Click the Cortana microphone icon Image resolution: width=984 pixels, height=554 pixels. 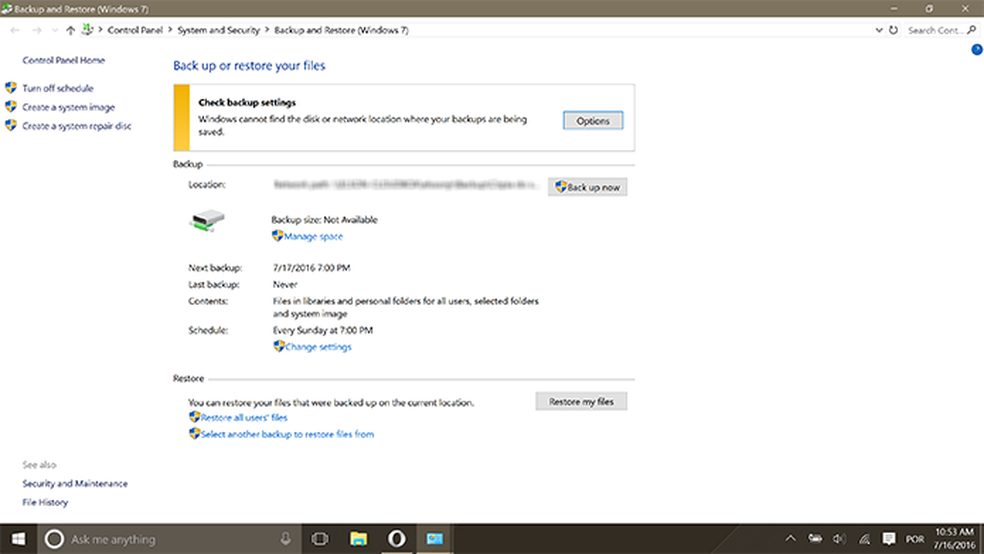click(x=286, y=539)
